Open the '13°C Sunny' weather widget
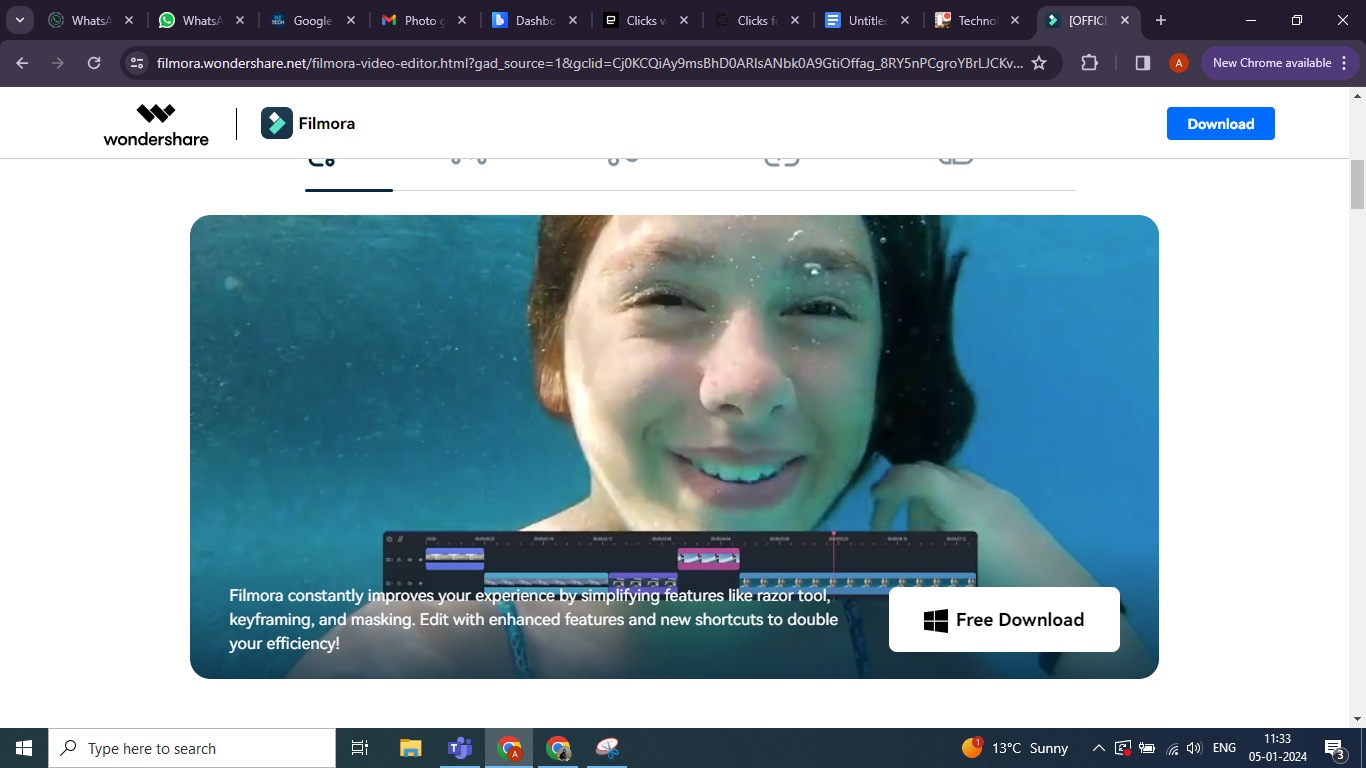1366x768 pixels. [1015, 748]
